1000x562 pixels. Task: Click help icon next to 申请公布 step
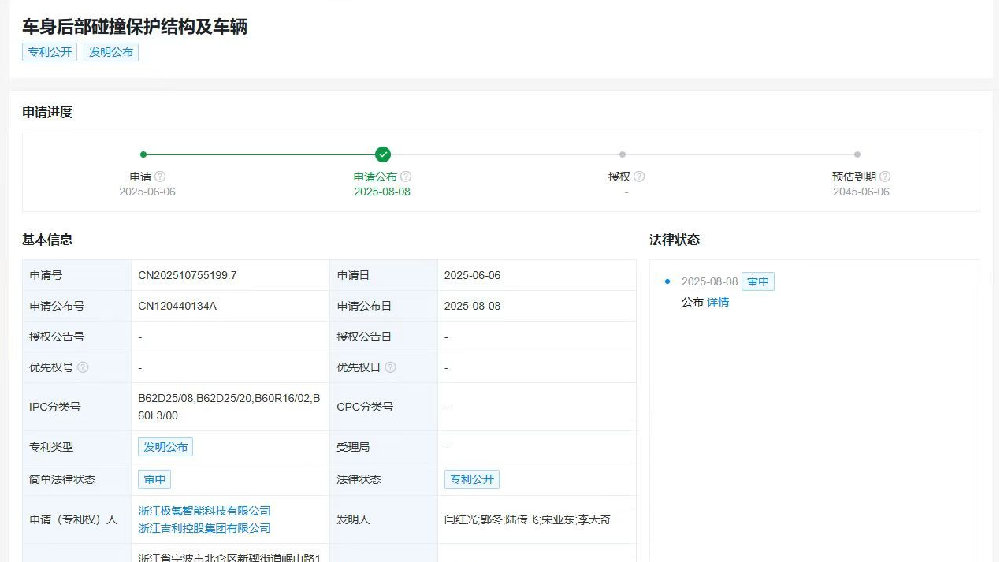pos(406,177)
